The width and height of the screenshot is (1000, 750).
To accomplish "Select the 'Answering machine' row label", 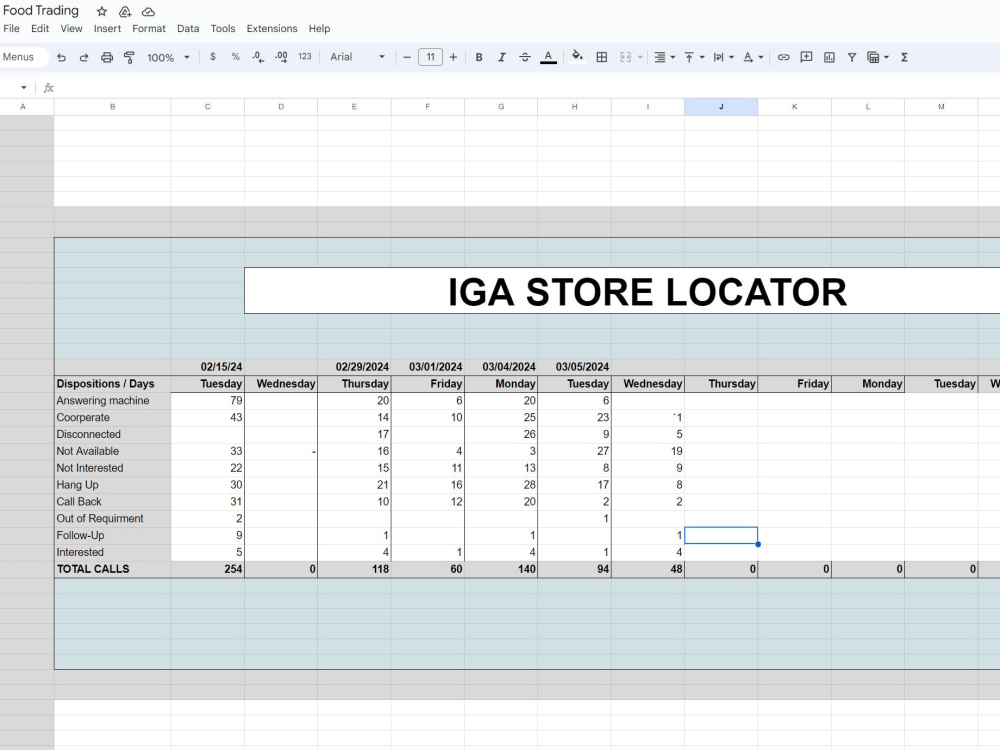I will pos(112,401).
